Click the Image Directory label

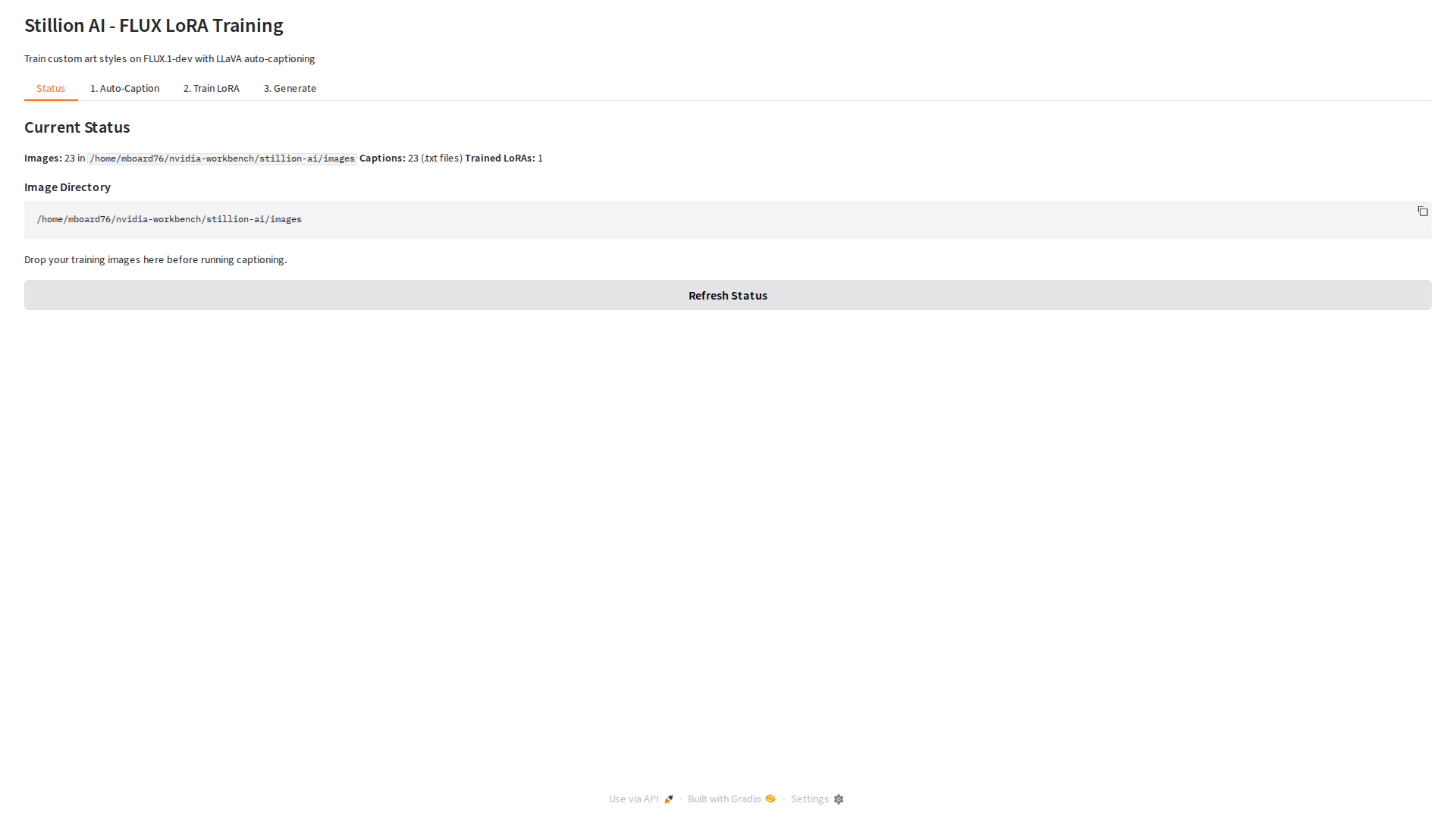click(67, 187)
